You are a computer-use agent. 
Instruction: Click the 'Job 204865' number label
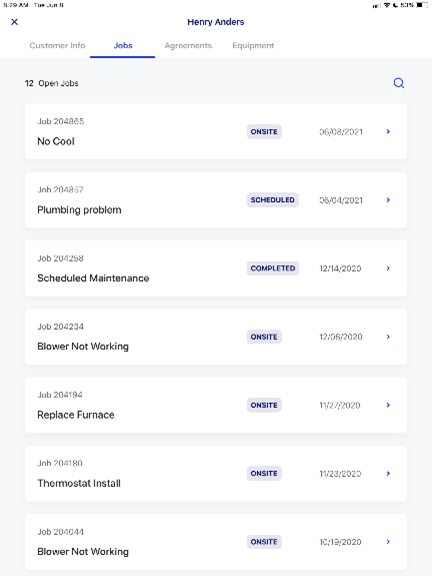point(61,121)
